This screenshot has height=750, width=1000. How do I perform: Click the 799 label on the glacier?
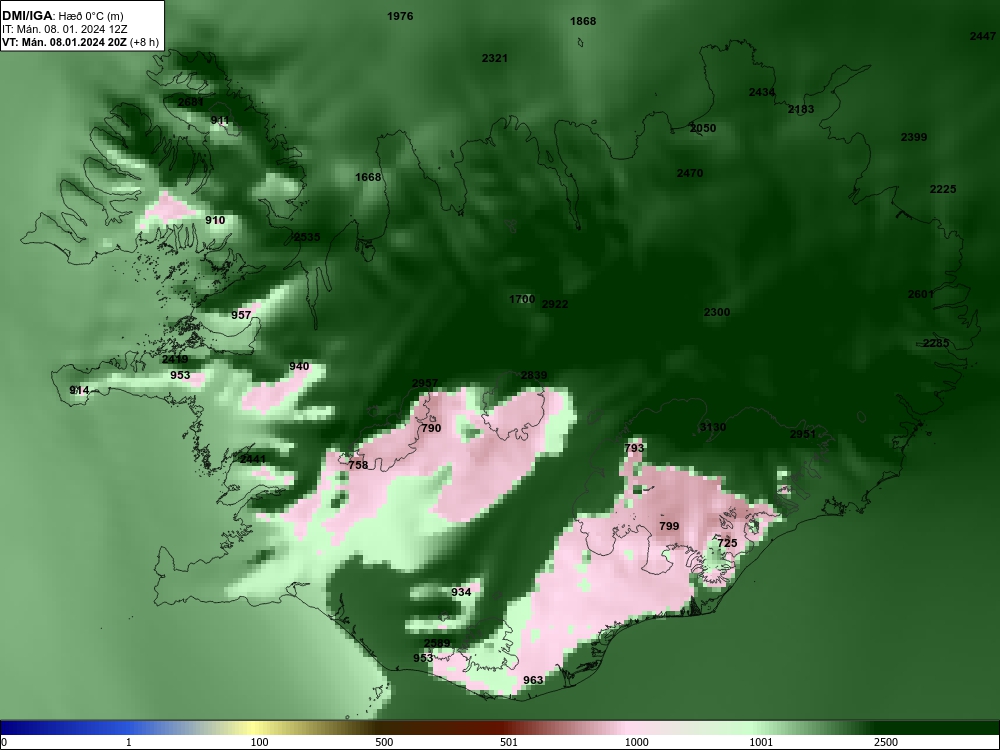pyautogui.click(x=669, y=526)
